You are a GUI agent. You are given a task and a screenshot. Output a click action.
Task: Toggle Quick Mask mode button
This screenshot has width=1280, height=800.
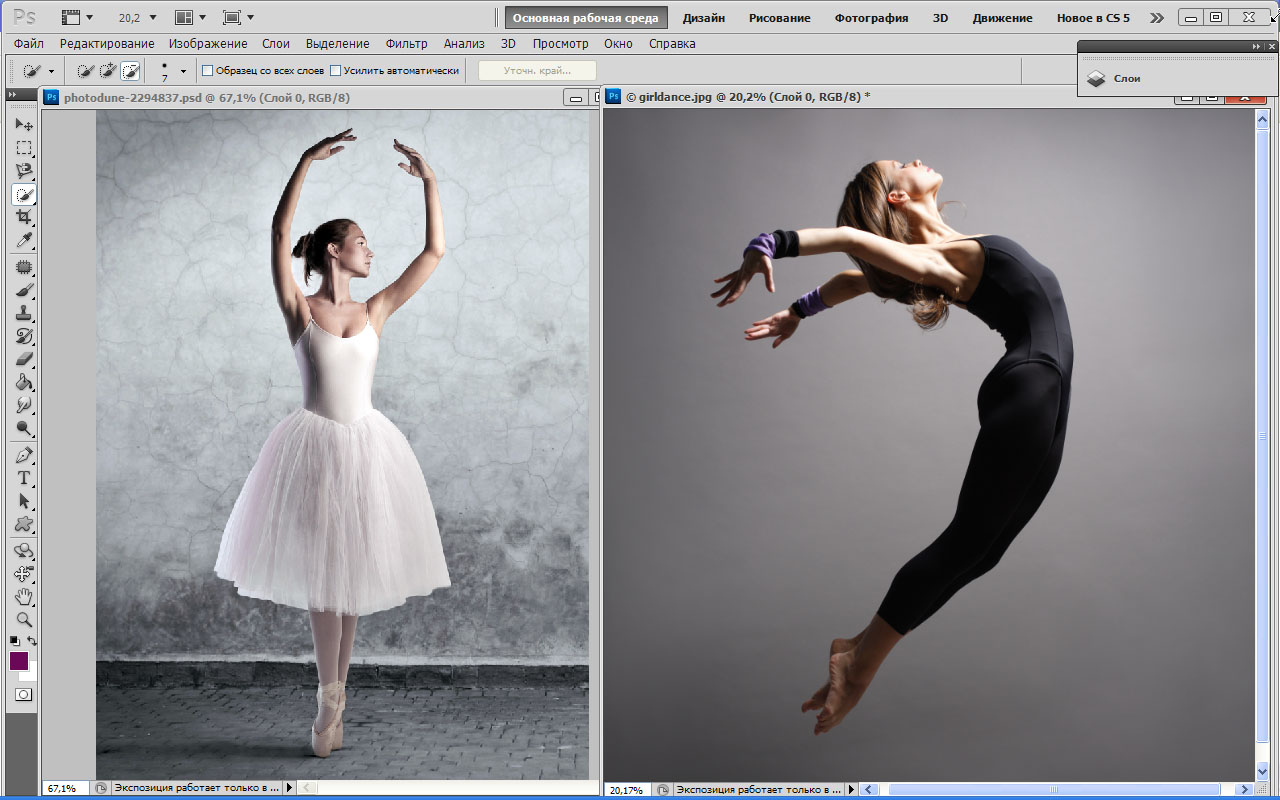coord(24,694)
